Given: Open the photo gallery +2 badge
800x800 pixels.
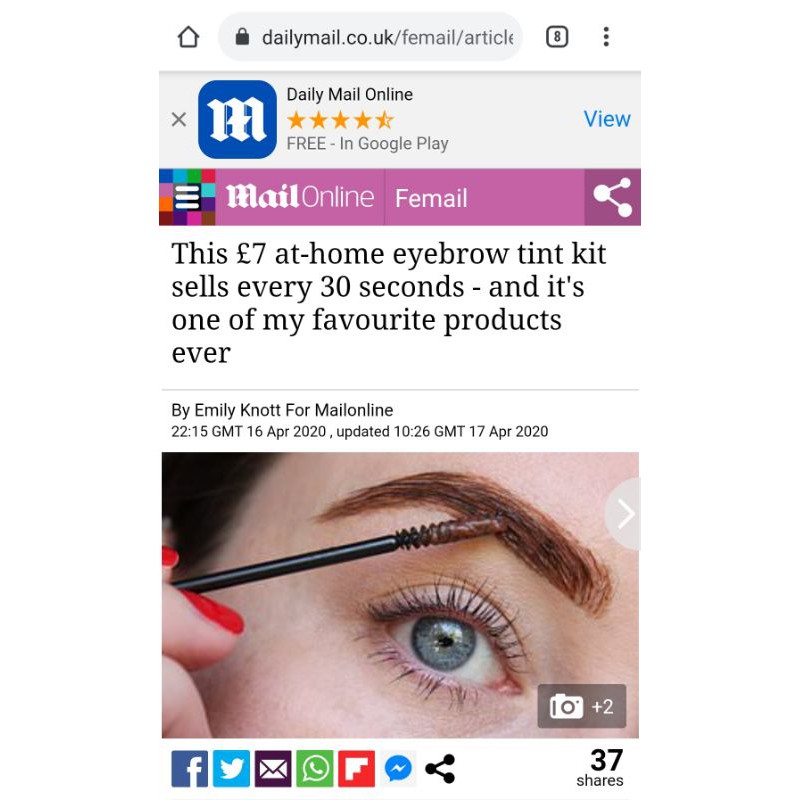Looking at the screenshot, I should [x=582, y=706].
